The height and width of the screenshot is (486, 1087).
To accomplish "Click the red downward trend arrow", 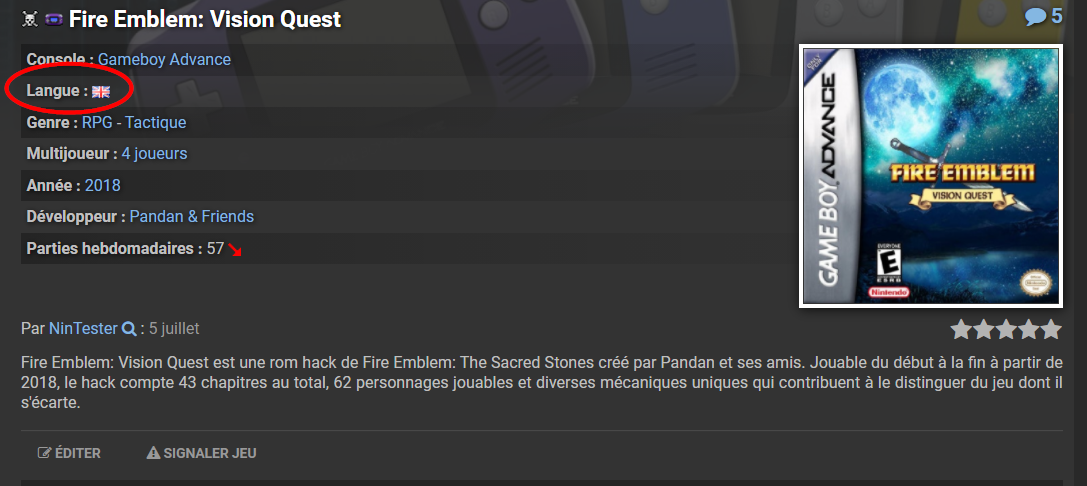I will (236, 249).
